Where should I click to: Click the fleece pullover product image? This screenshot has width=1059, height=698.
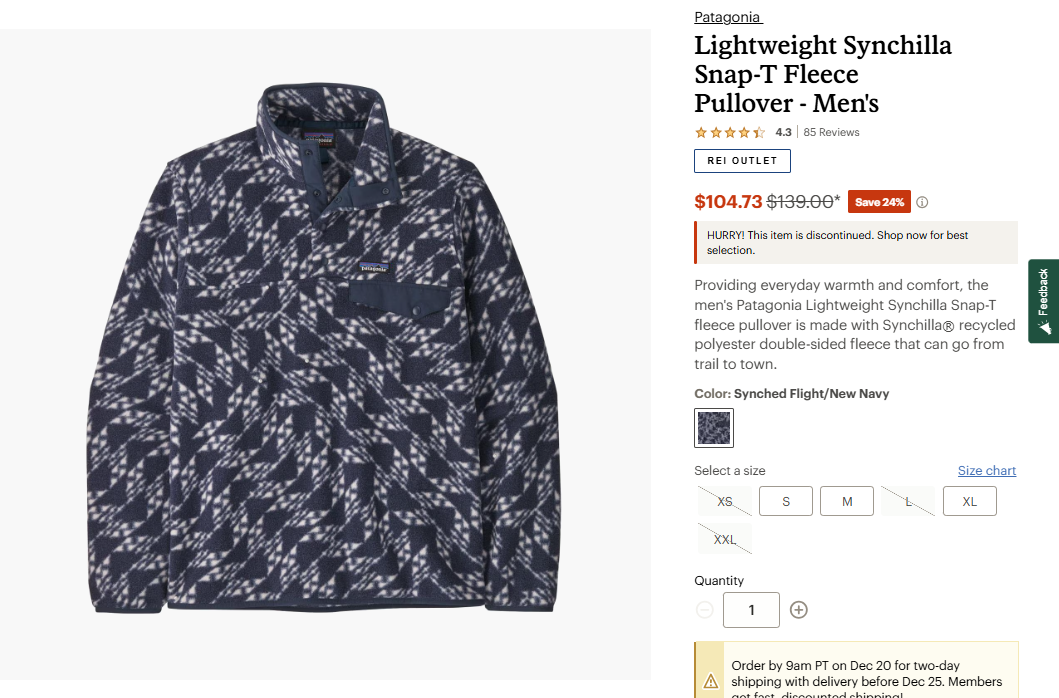325,350
